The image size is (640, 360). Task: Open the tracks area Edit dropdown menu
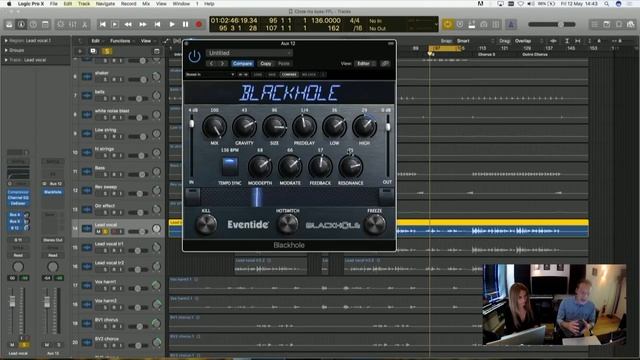tap(97, 41)
